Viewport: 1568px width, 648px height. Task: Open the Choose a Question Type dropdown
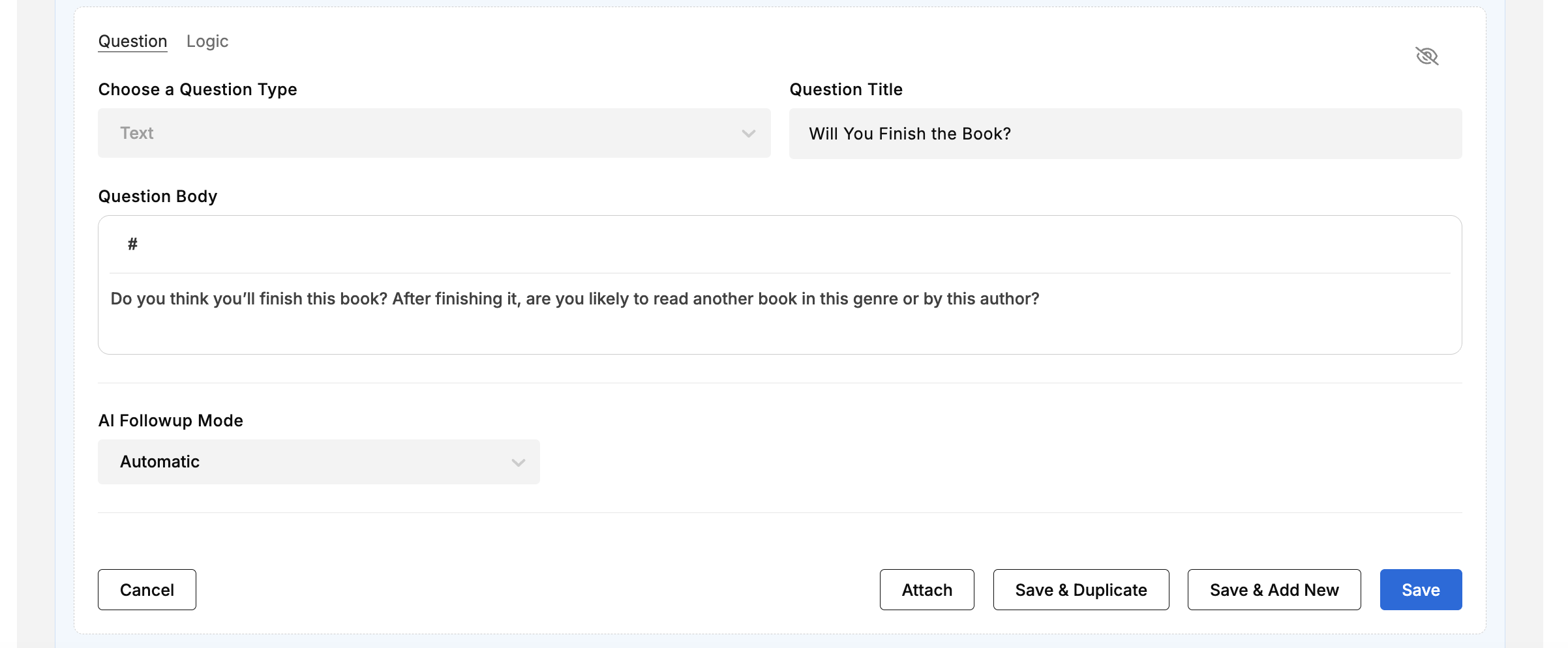pyautogui.click(x=434, y=134)
